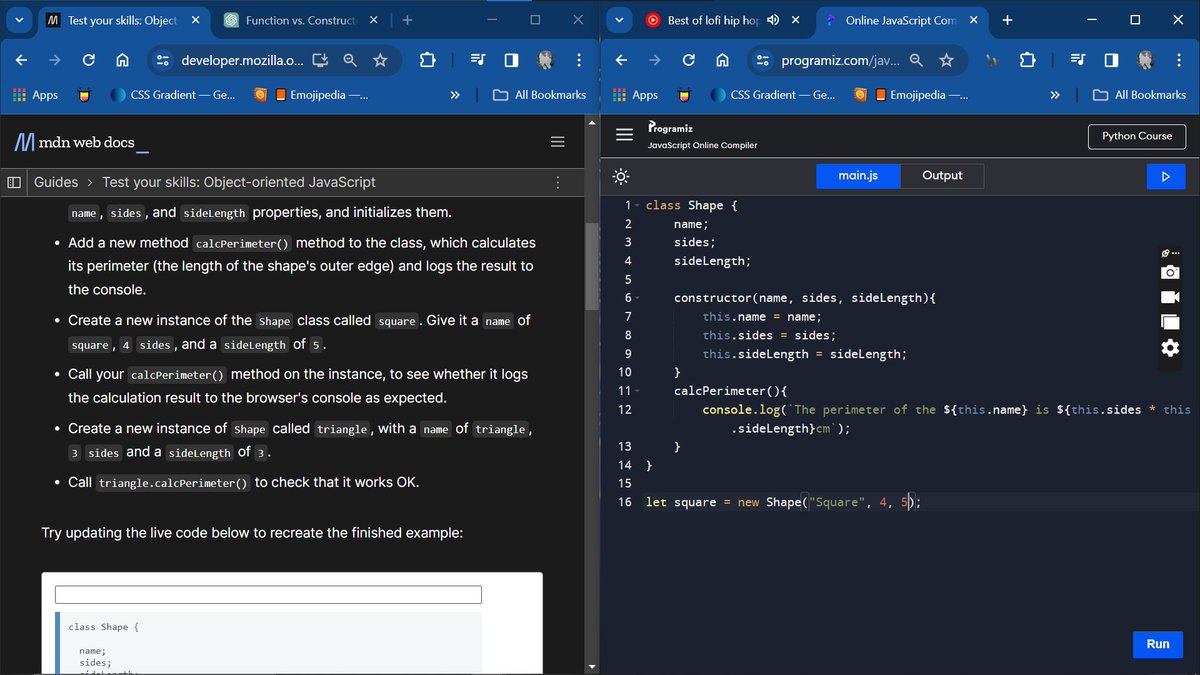Open CSS Gradient bookmark in MDN window

click(x=173, y=95)
